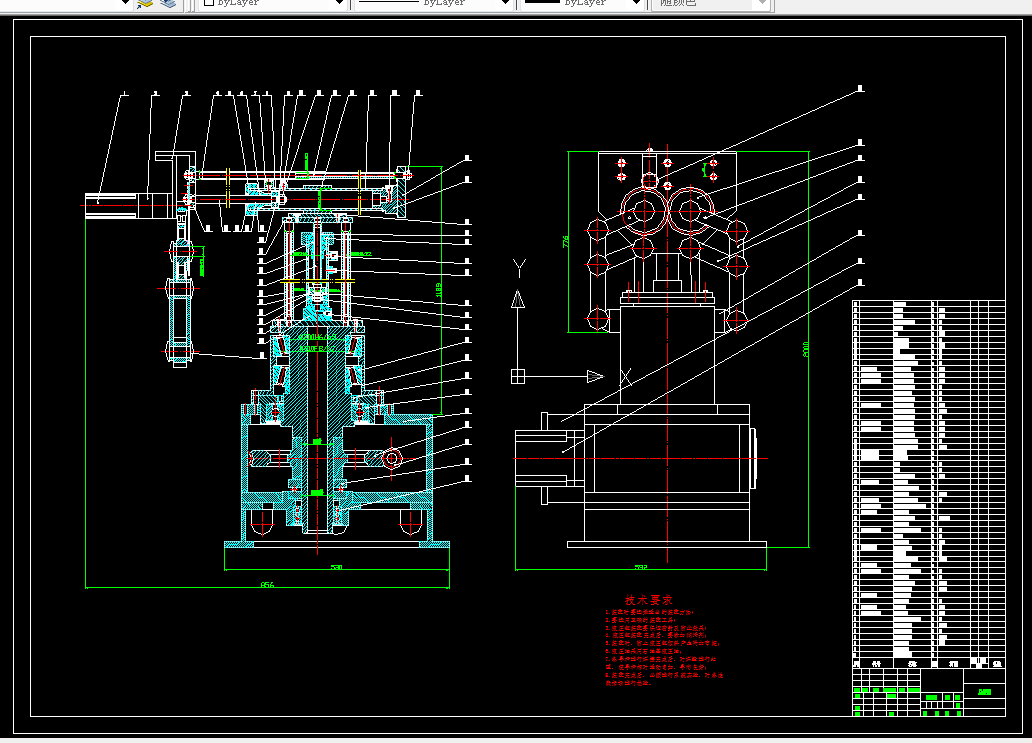Select the 856 overall width dimension
The height and width of the screenshot is (743, 1032).
[x=267, y=584]
